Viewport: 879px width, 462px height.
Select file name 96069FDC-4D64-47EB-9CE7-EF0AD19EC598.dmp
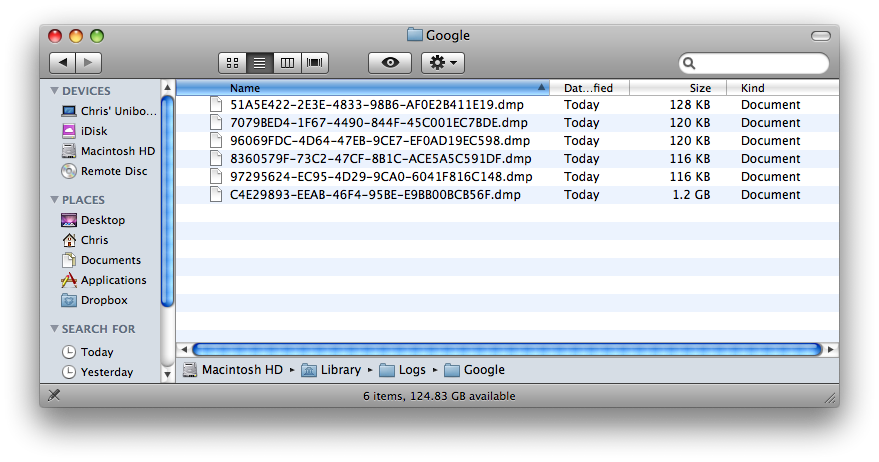380,141
